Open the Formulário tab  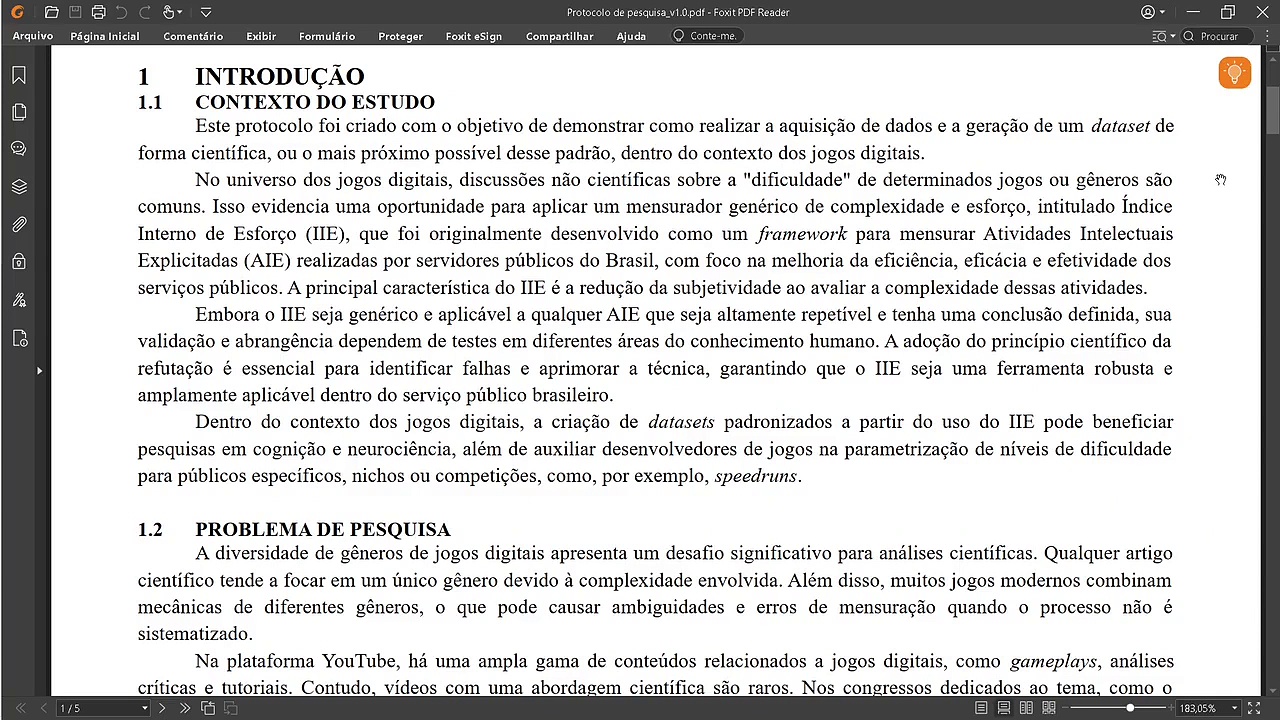(x=327, y=36)
